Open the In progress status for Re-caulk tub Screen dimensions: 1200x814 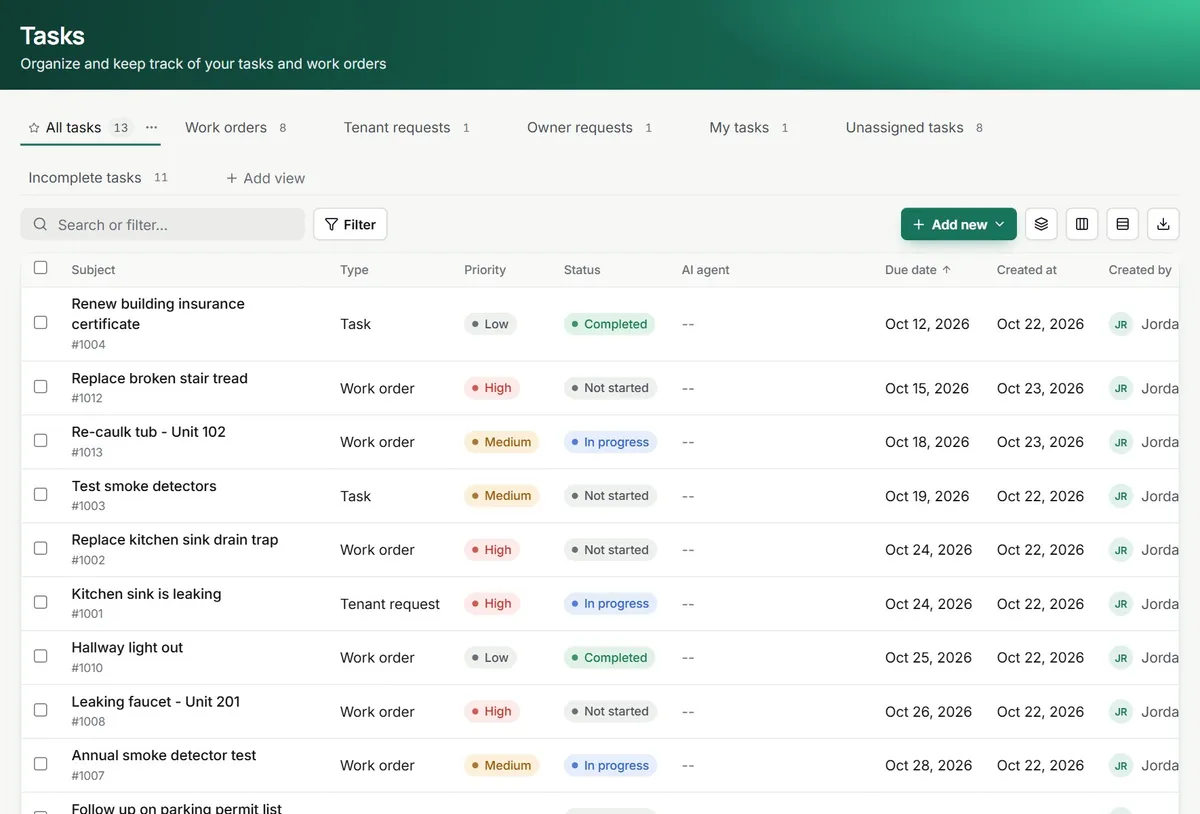pos(610,442)
